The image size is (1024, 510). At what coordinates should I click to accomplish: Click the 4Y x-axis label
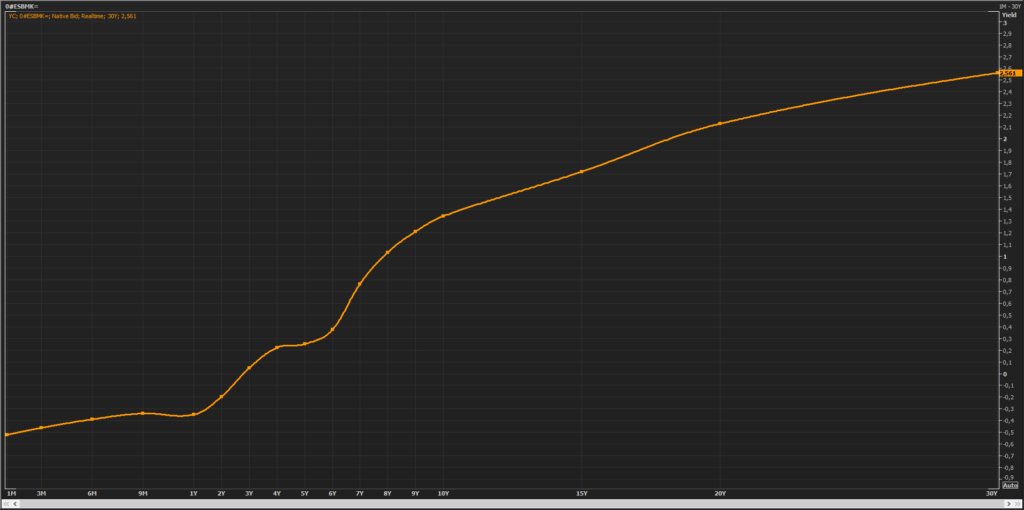coord(277,493)
